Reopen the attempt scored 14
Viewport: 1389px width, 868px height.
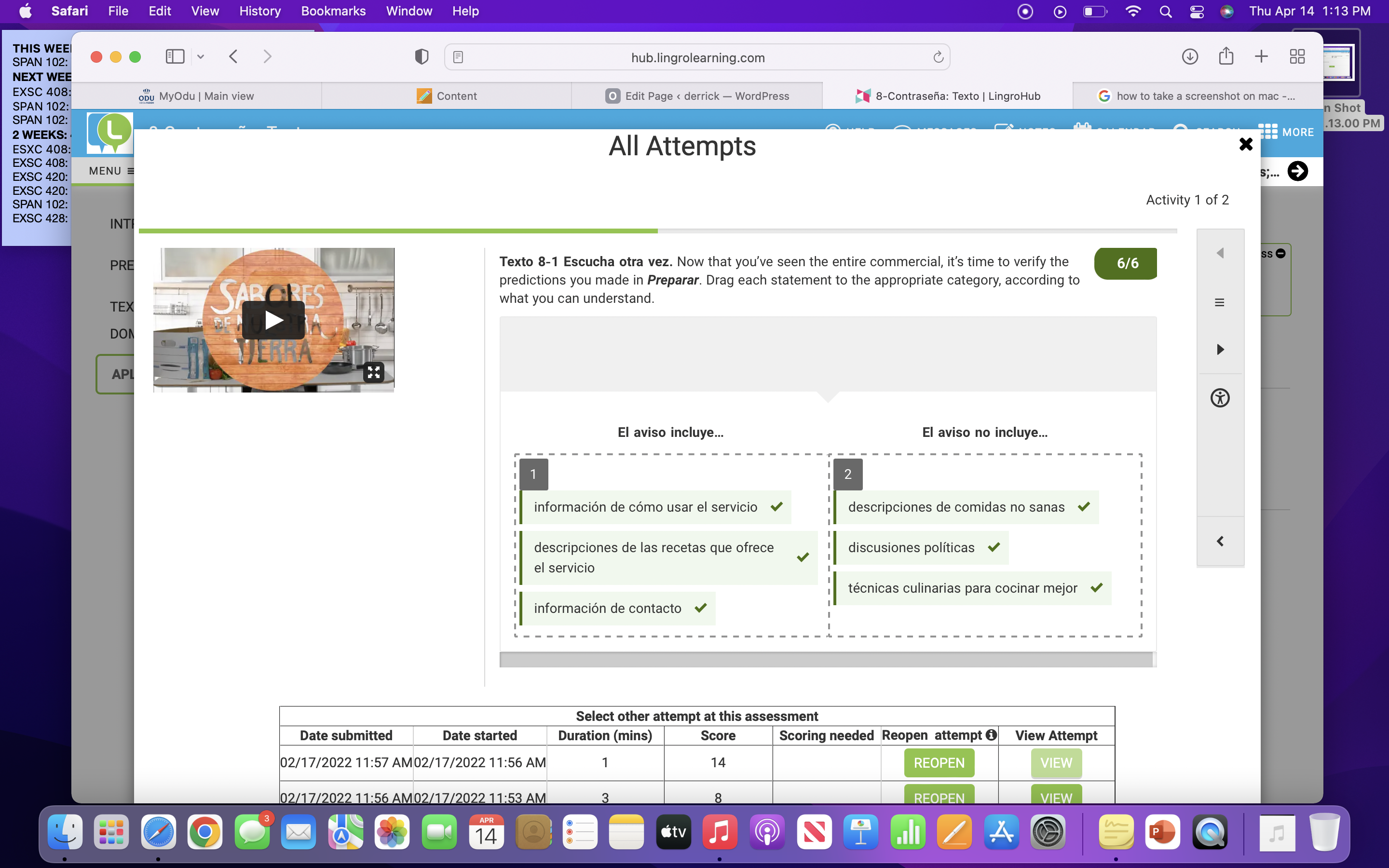pyautogui.click(x=939, y=763)
